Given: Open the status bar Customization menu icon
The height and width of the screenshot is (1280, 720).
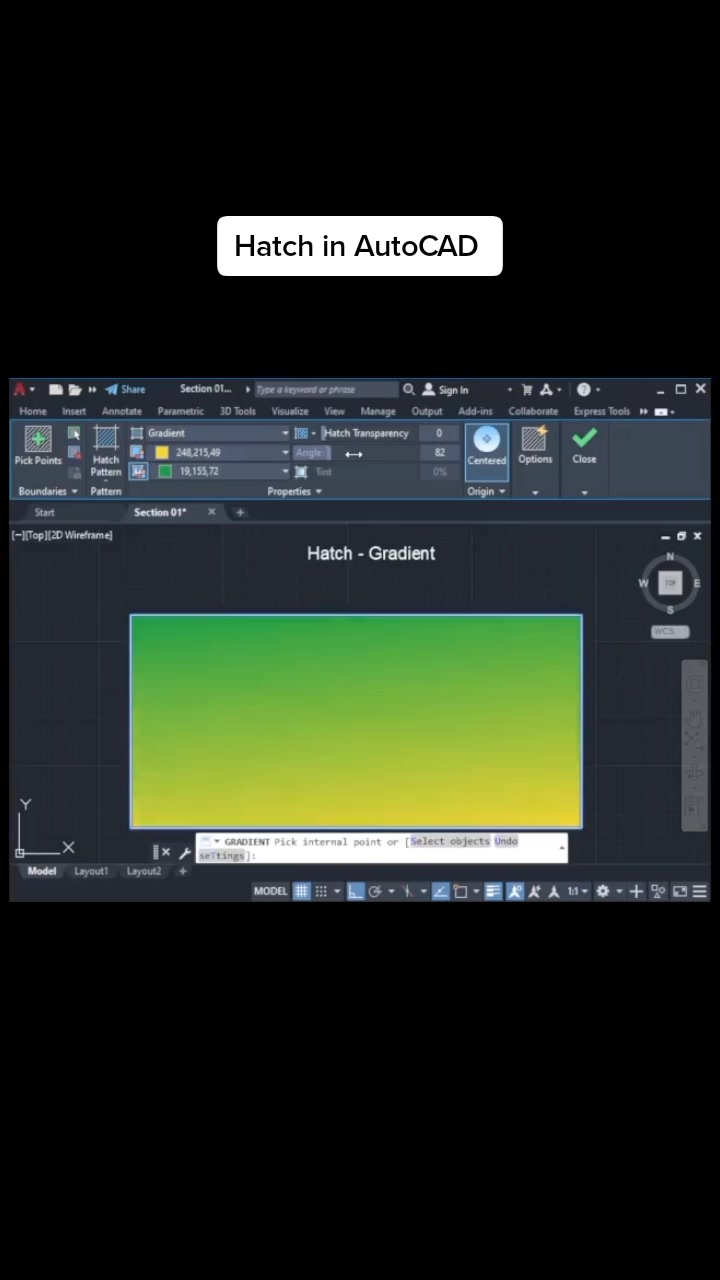Looking at the screenshot, I should pos(700,891).
